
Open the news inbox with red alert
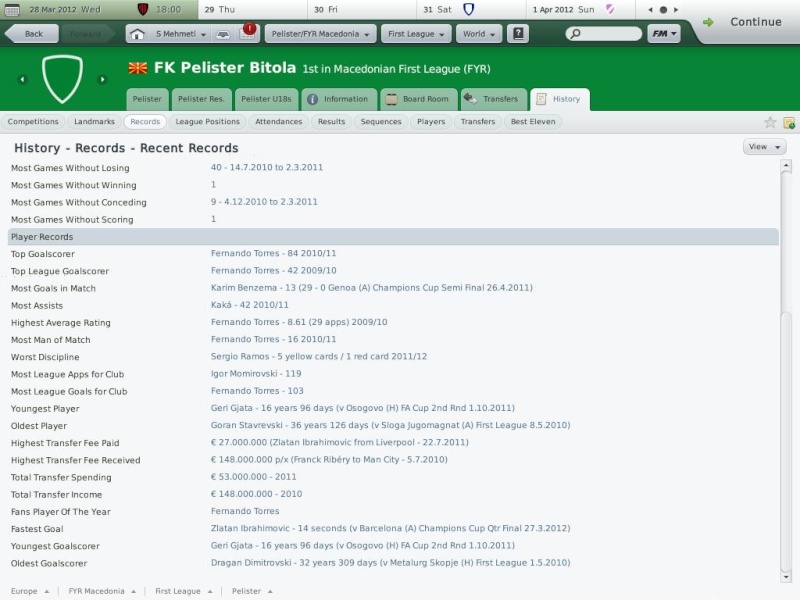tap(246, 33)
